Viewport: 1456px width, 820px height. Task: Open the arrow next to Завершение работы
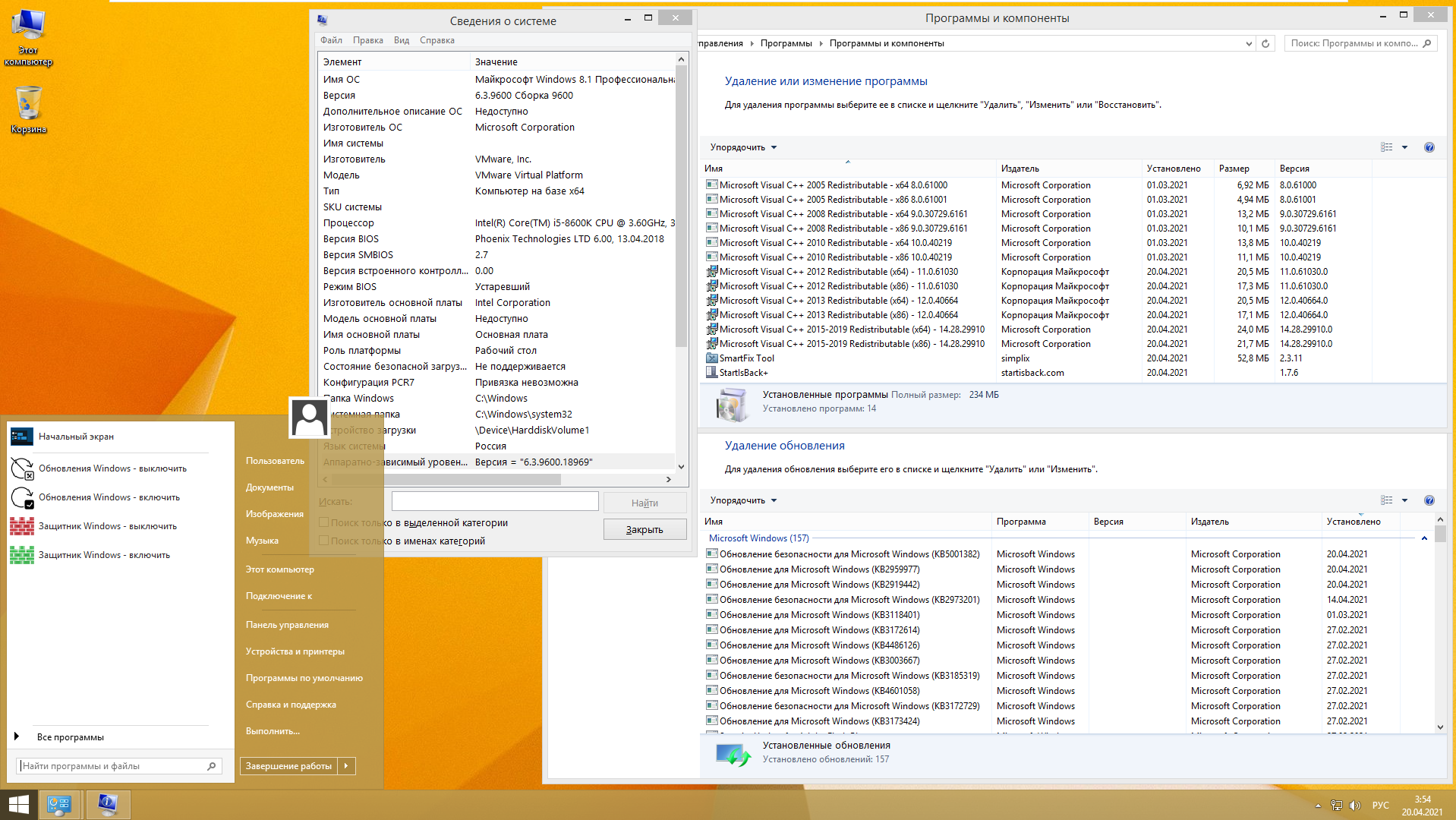[x=346, y=766]
